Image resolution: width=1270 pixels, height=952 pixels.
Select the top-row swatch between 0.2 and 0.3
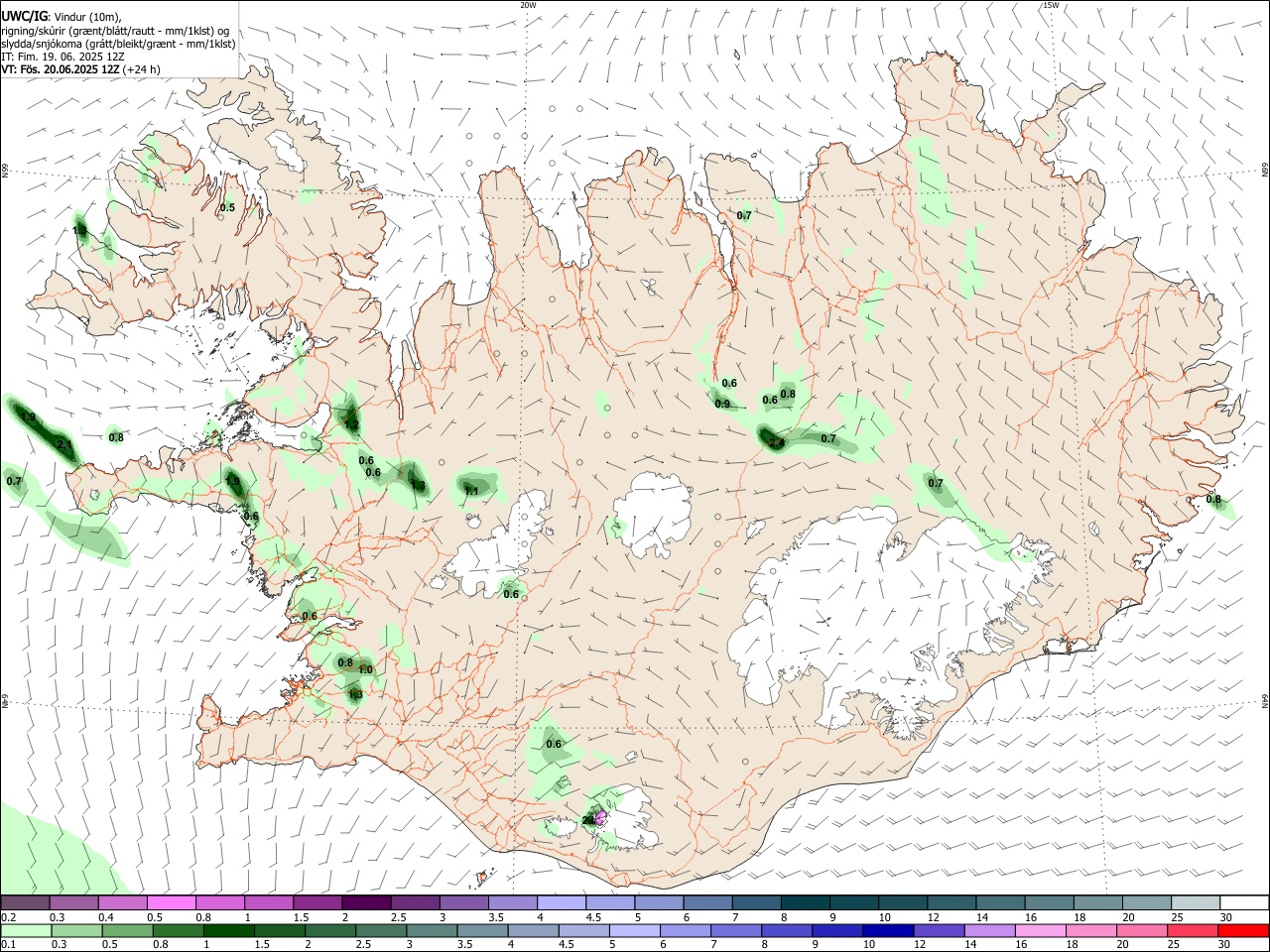(x=26, y=903)
